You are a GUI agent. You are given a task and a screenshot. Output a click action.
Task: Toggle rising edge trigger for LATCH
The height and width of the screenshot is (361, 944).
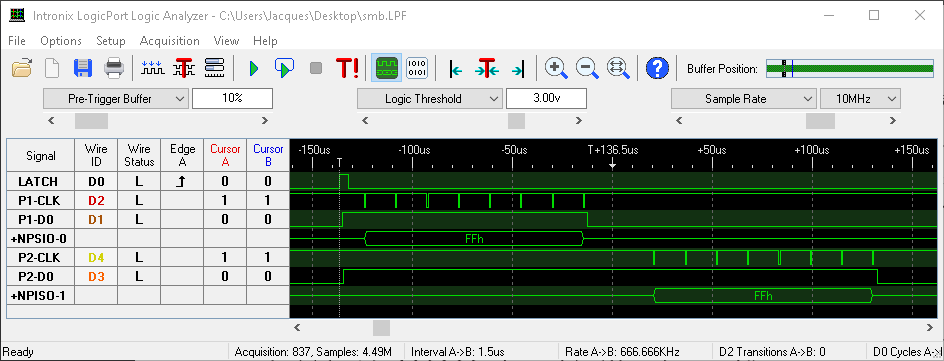[182, 181]
